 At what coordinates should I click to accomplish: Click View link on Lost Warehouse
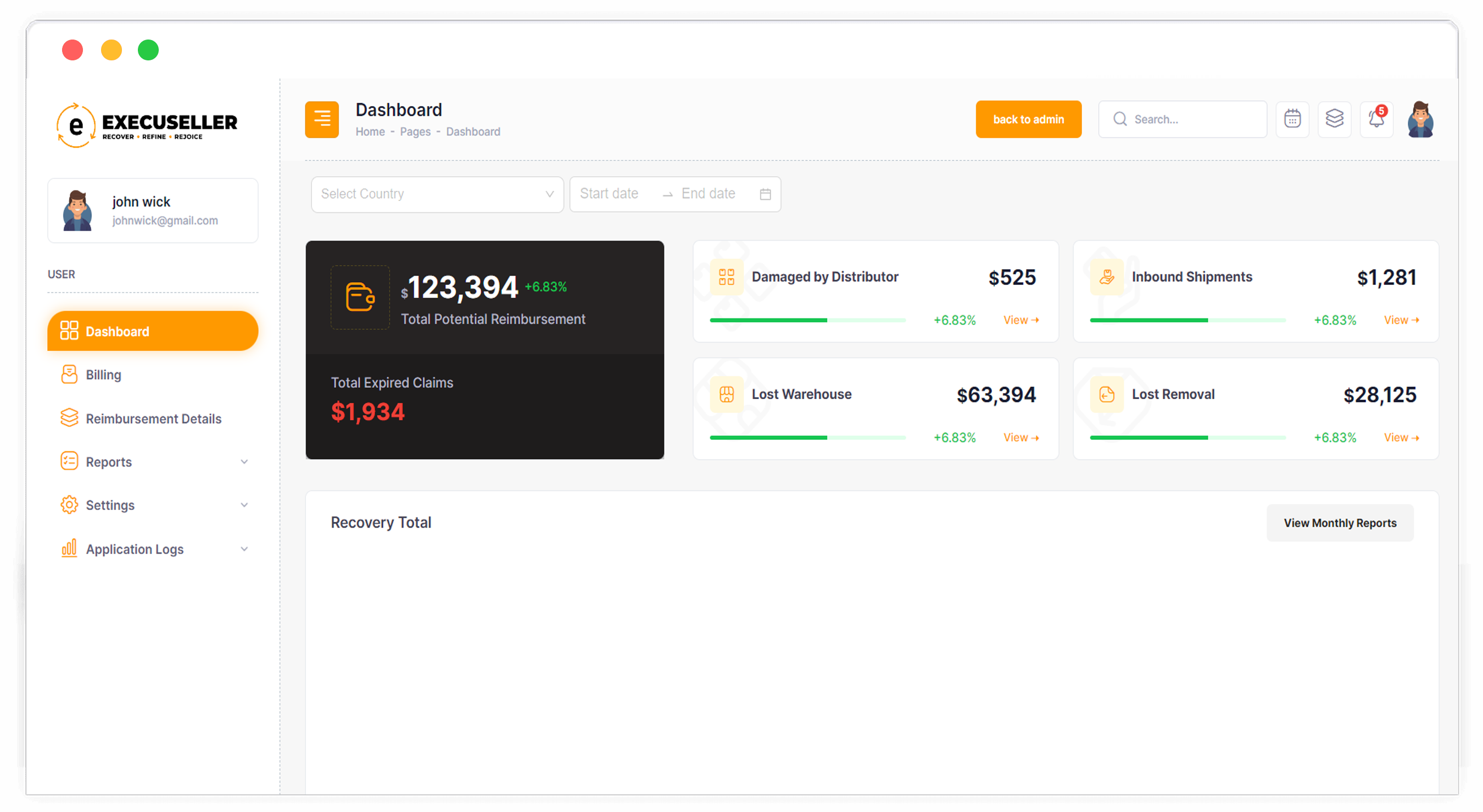[x=1021, y=438]
